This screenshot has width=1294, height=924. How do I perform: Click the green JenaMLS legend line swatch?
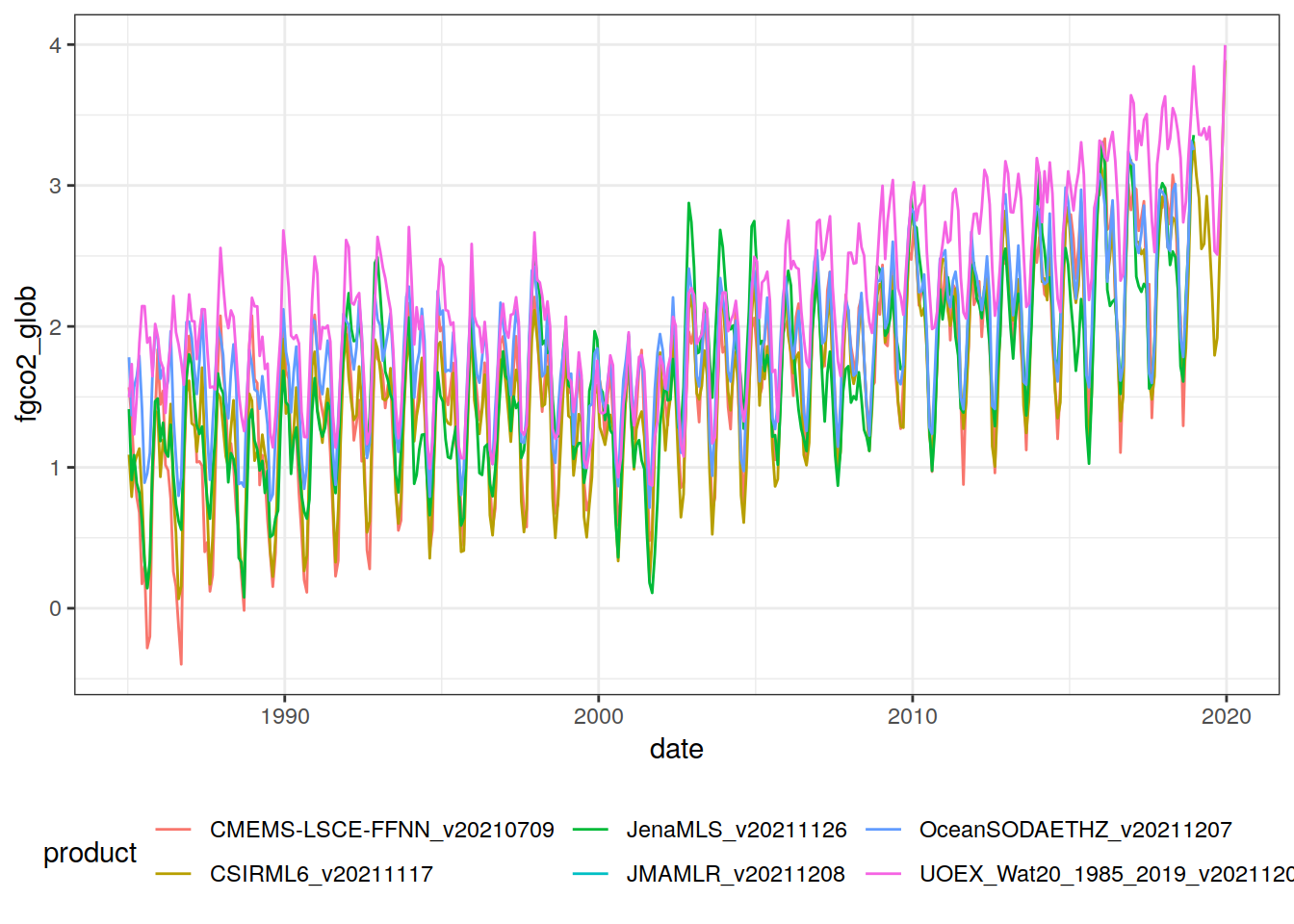[590, 830]
